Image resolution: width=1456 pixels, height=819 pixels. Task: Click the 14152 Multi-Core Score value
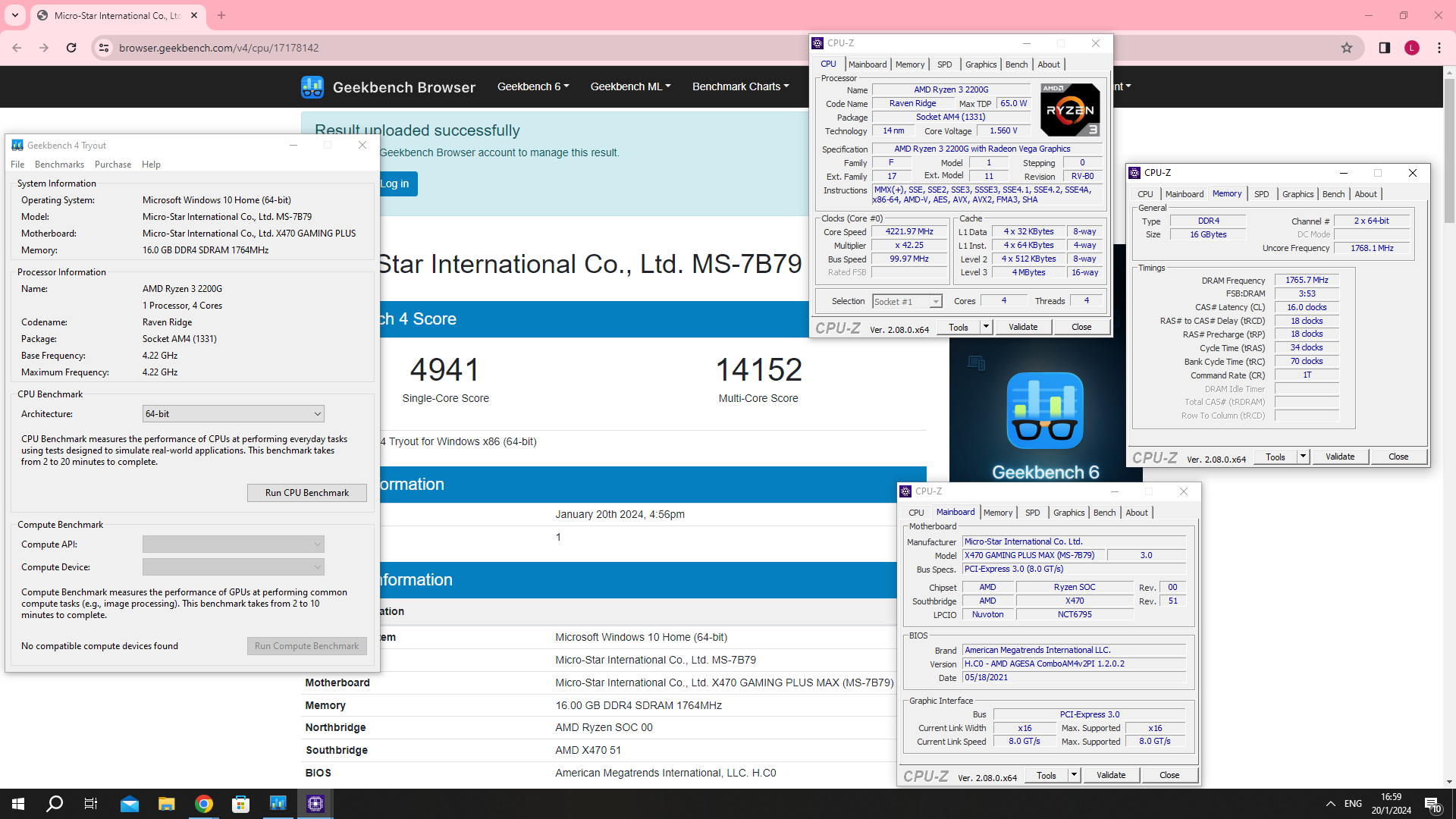coord(758,370)
